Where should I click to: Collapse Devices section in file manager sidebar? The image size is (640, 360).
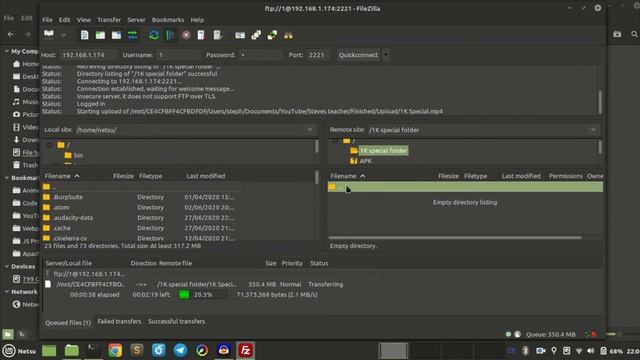(x=7, y=267)
